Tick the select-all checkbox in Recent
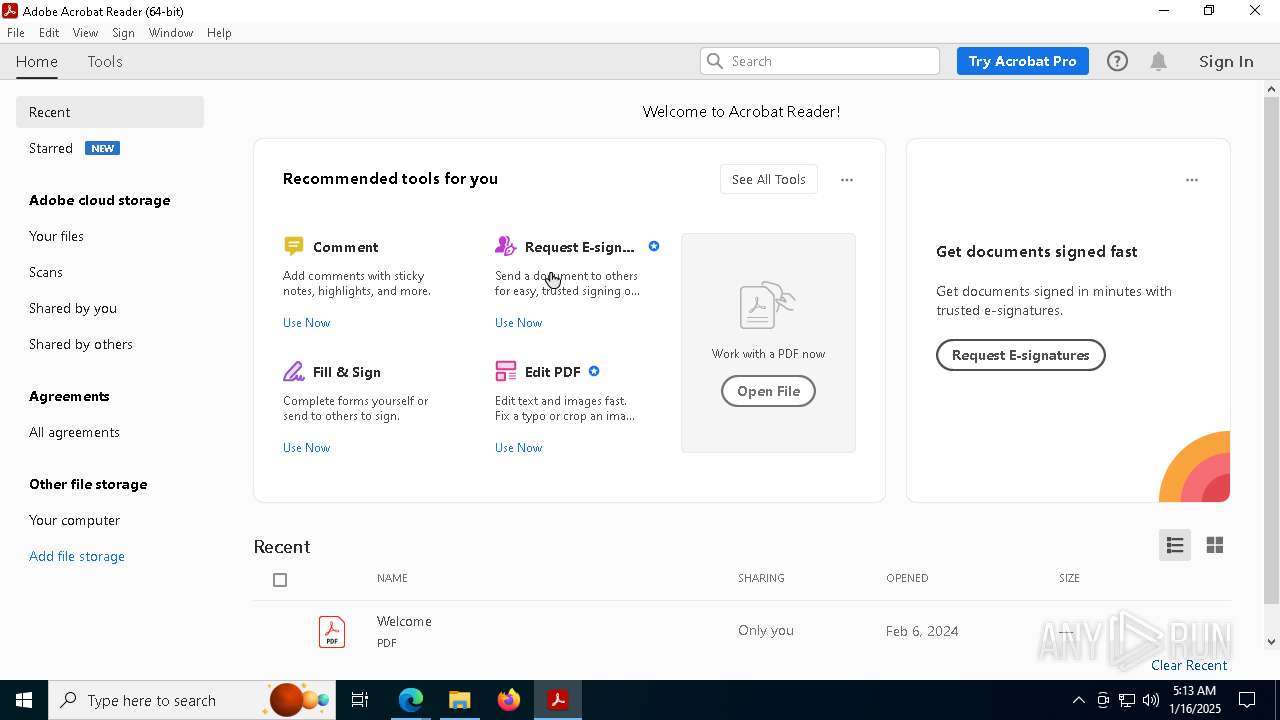1280x720 pixels. tap(280, 580)
